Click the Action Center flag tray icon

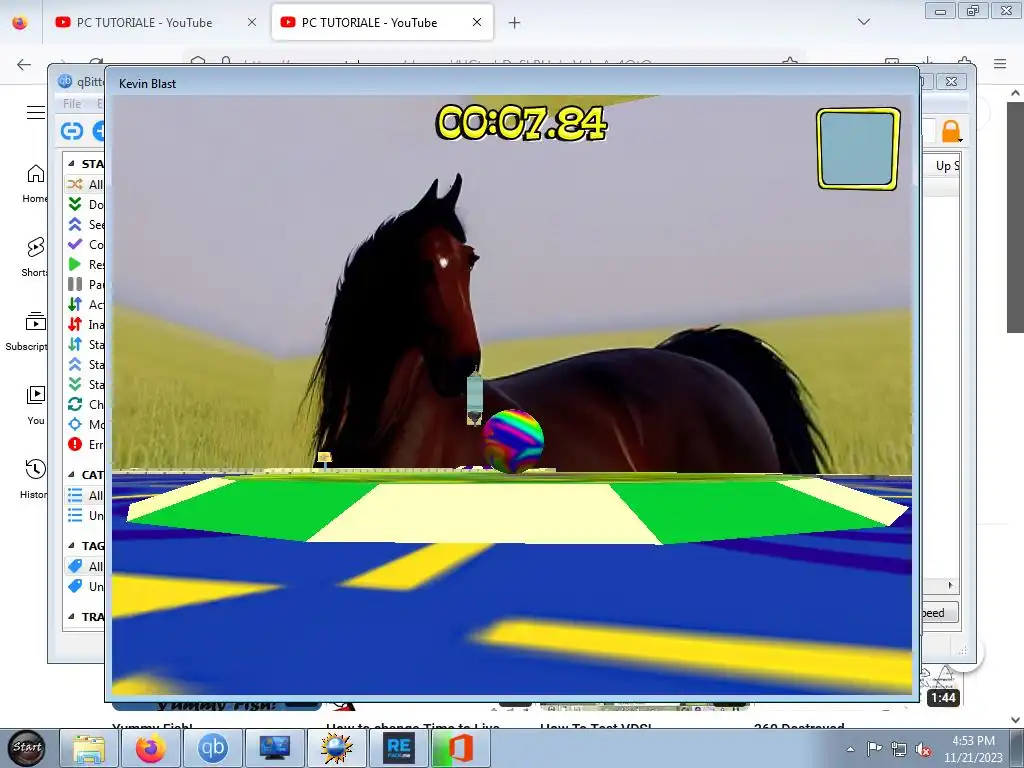(874, 749)
